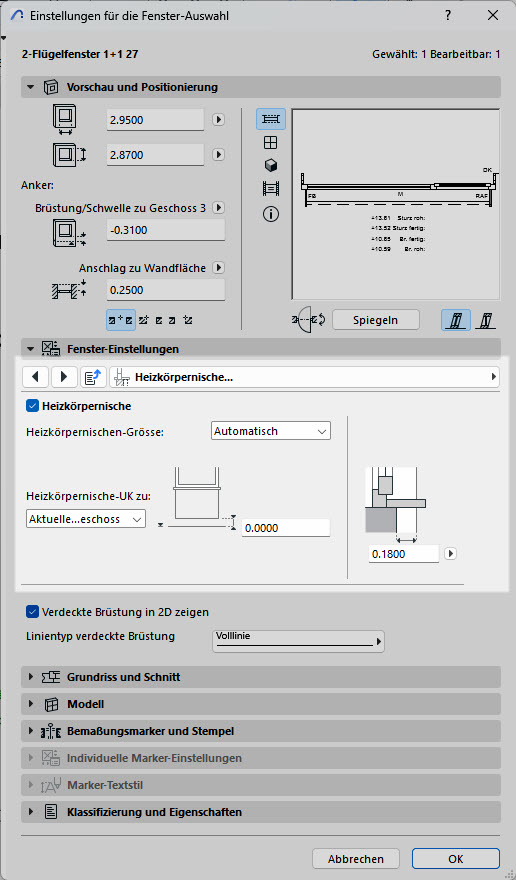The height and width of the screenshot is (880, 516).
Task: Select the floor plan preview icon
Action: pos(271,119)
